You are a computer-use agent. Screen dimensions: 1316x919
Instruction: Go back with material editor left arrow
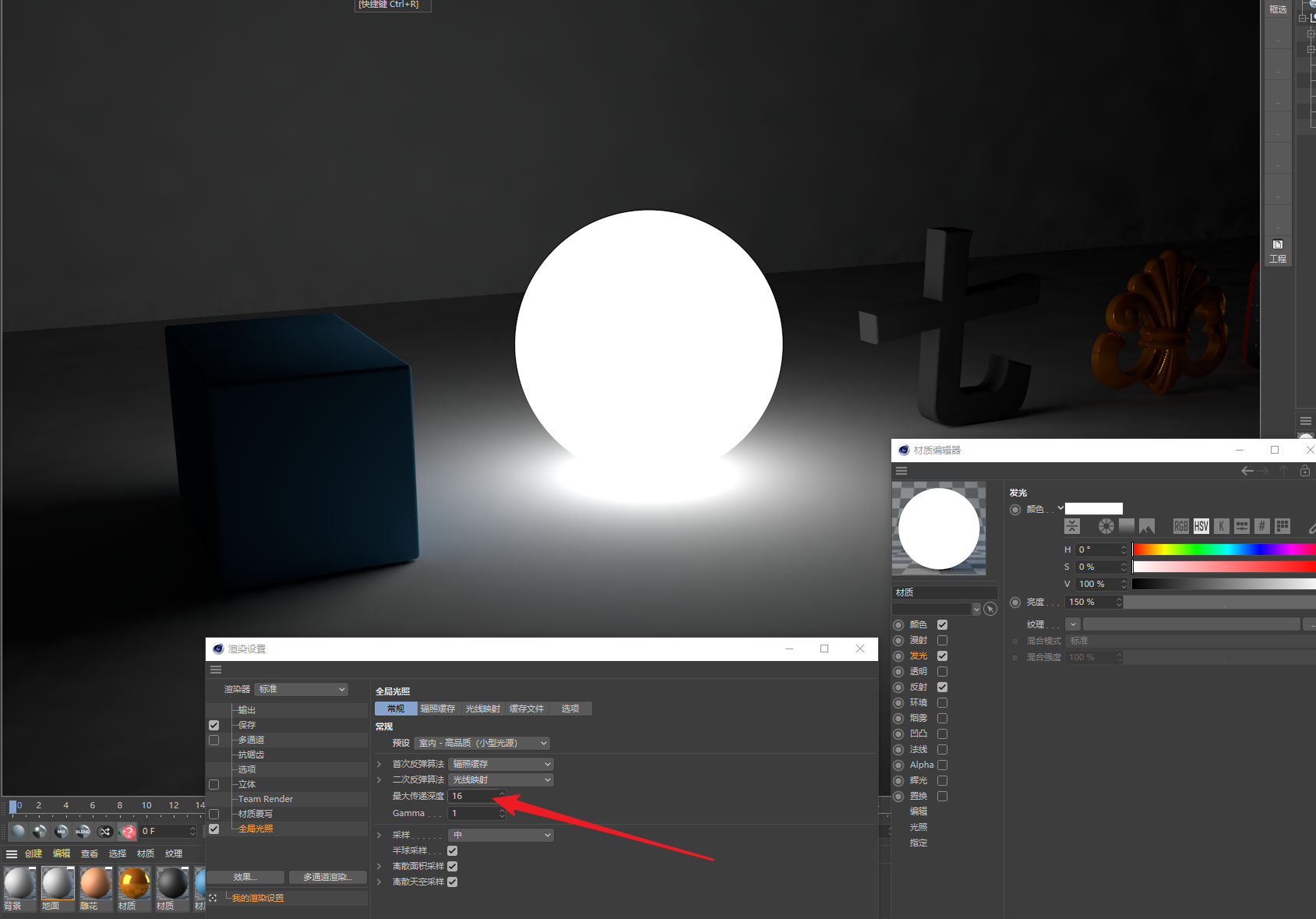(1247, 471)
